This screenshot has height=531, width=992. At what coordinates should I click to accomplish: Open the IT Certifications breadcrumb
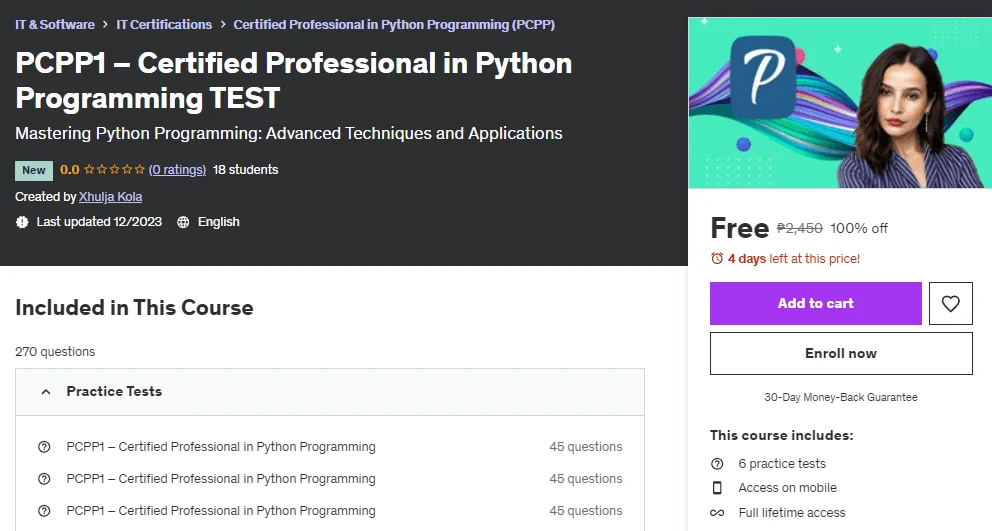(164, 25)
